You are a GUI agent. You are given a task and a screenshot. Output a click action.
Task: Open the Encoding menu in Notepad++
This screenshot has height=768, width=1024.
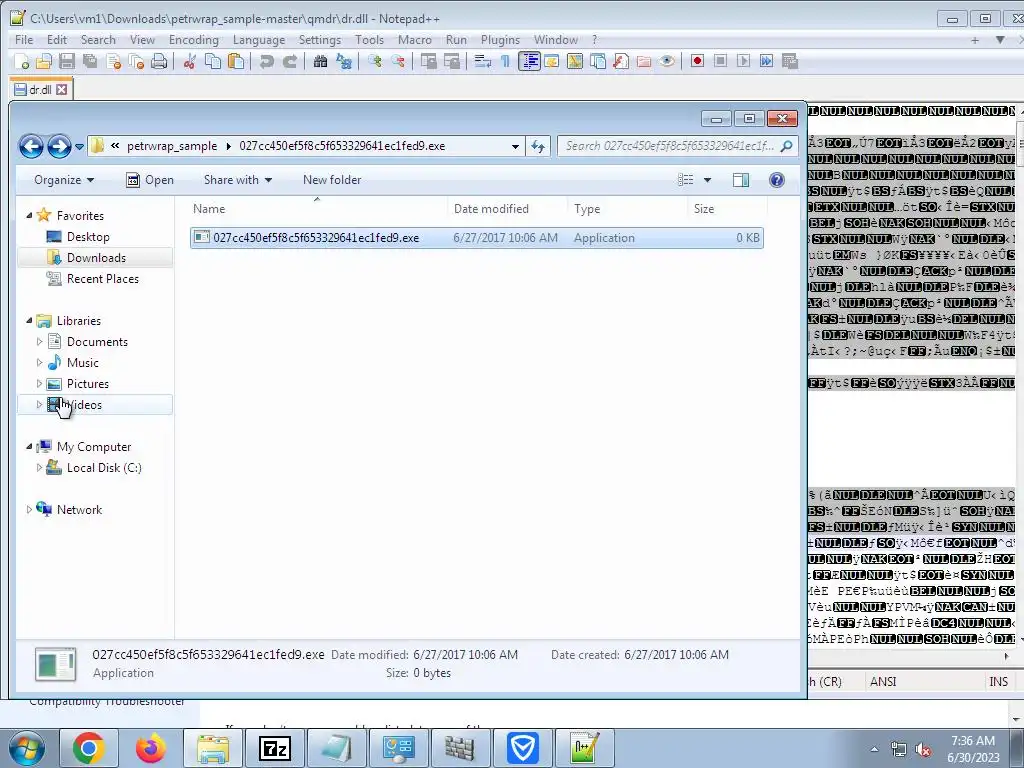pyautogui.click(x=193, y=40)
